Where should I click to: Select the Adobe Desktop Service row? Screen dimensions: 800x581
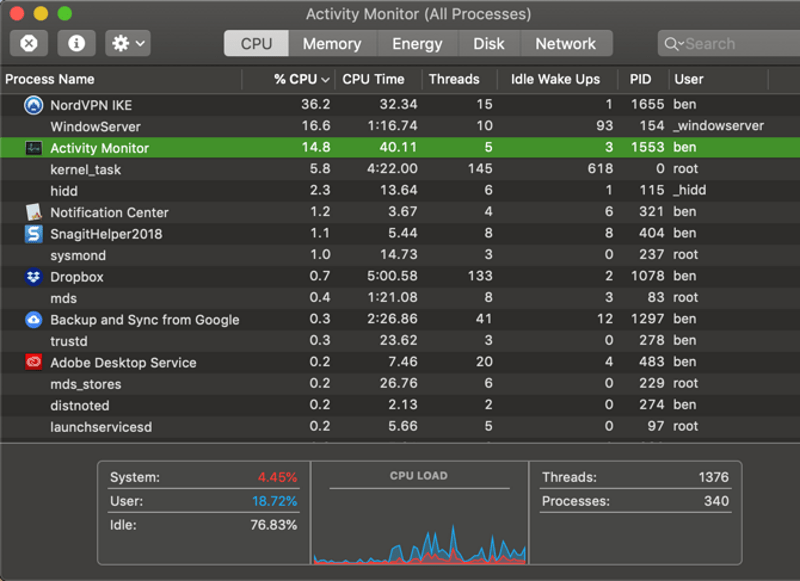[400, 362]
